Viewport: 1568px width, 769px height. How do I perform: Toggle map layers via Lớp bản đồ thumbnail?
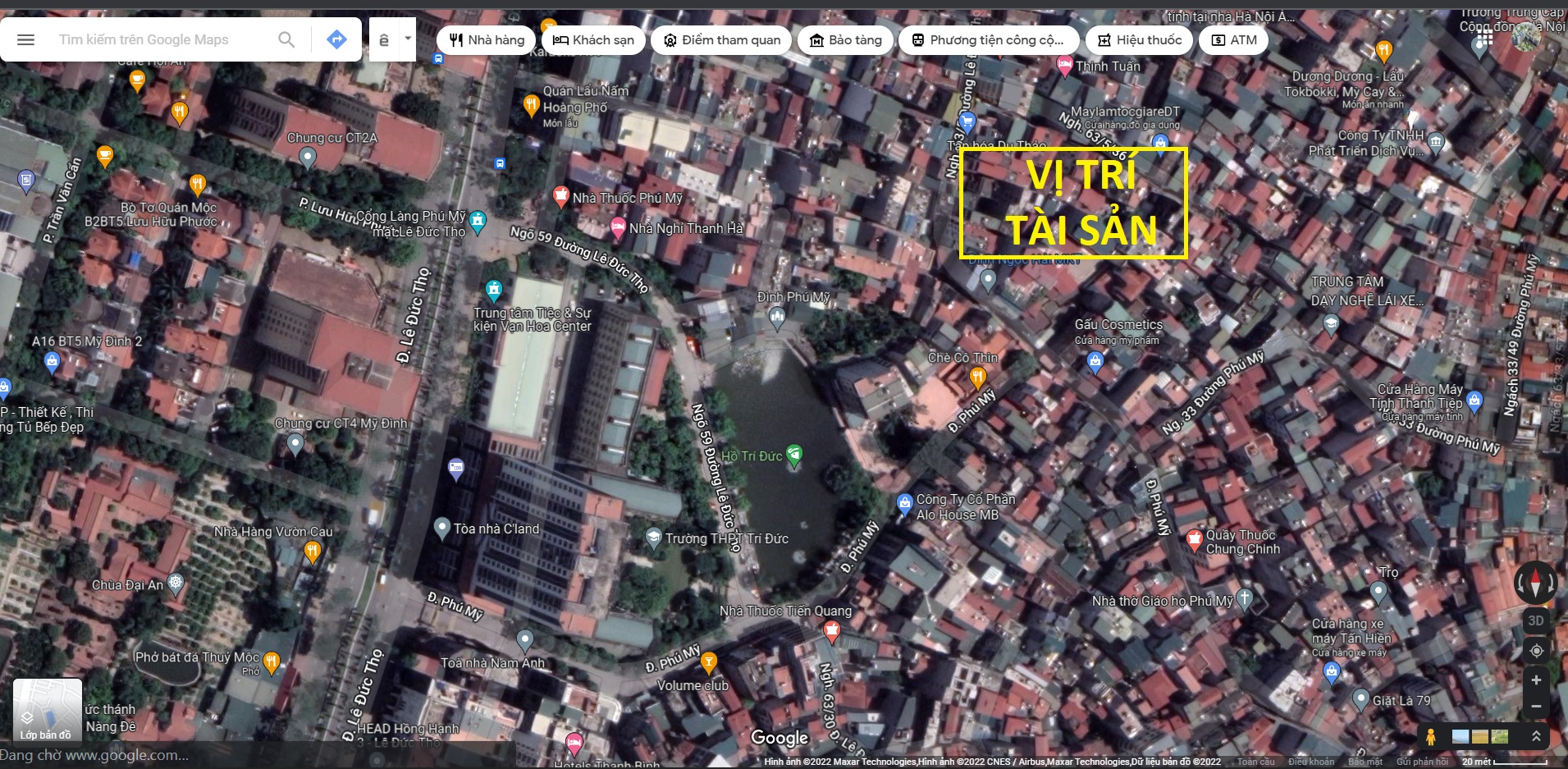[47, 709]
